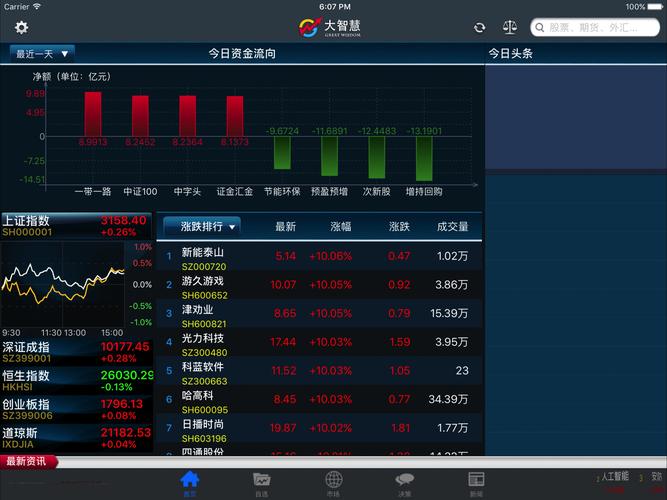
Task: Select the 恒生指数 index row
Action: pos(77,380)
